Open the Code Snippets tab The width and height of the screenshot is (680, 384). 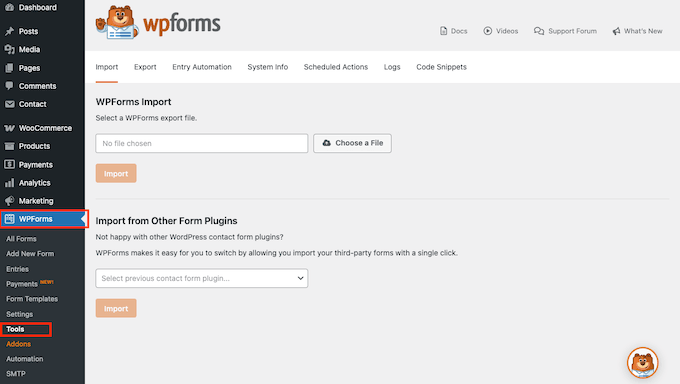pyautogui.click(x=441, y=67)
